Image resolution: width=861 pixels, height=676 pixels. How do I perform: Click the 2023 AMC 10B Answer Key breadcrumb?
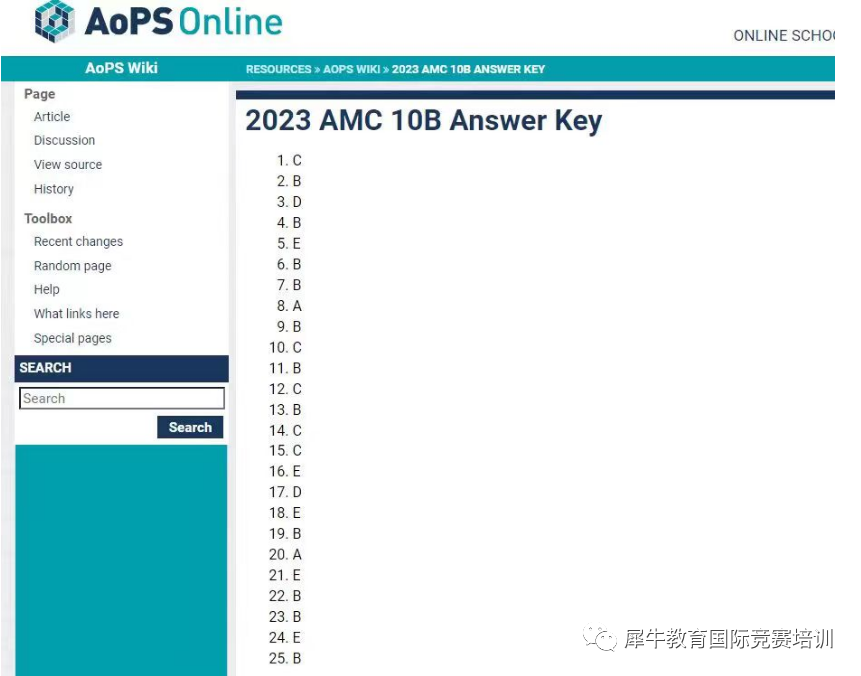click(x=468, y=69)
